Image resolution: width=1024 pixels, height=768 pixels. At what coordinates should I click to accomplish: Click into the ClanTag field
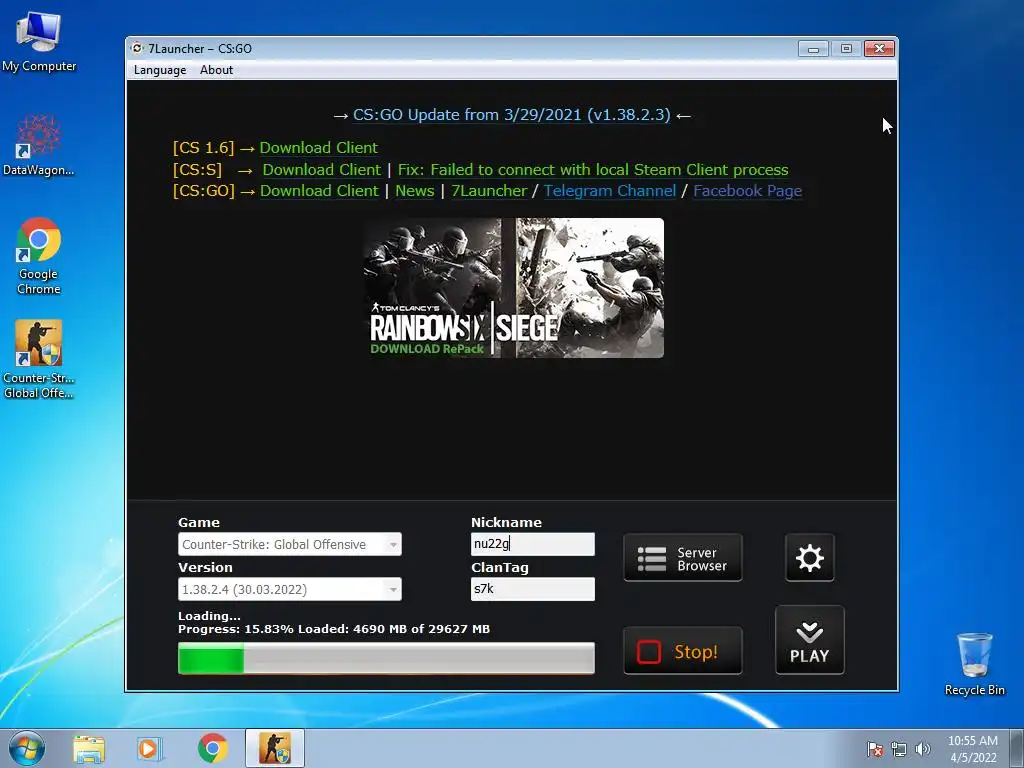[x=532, y=589]
